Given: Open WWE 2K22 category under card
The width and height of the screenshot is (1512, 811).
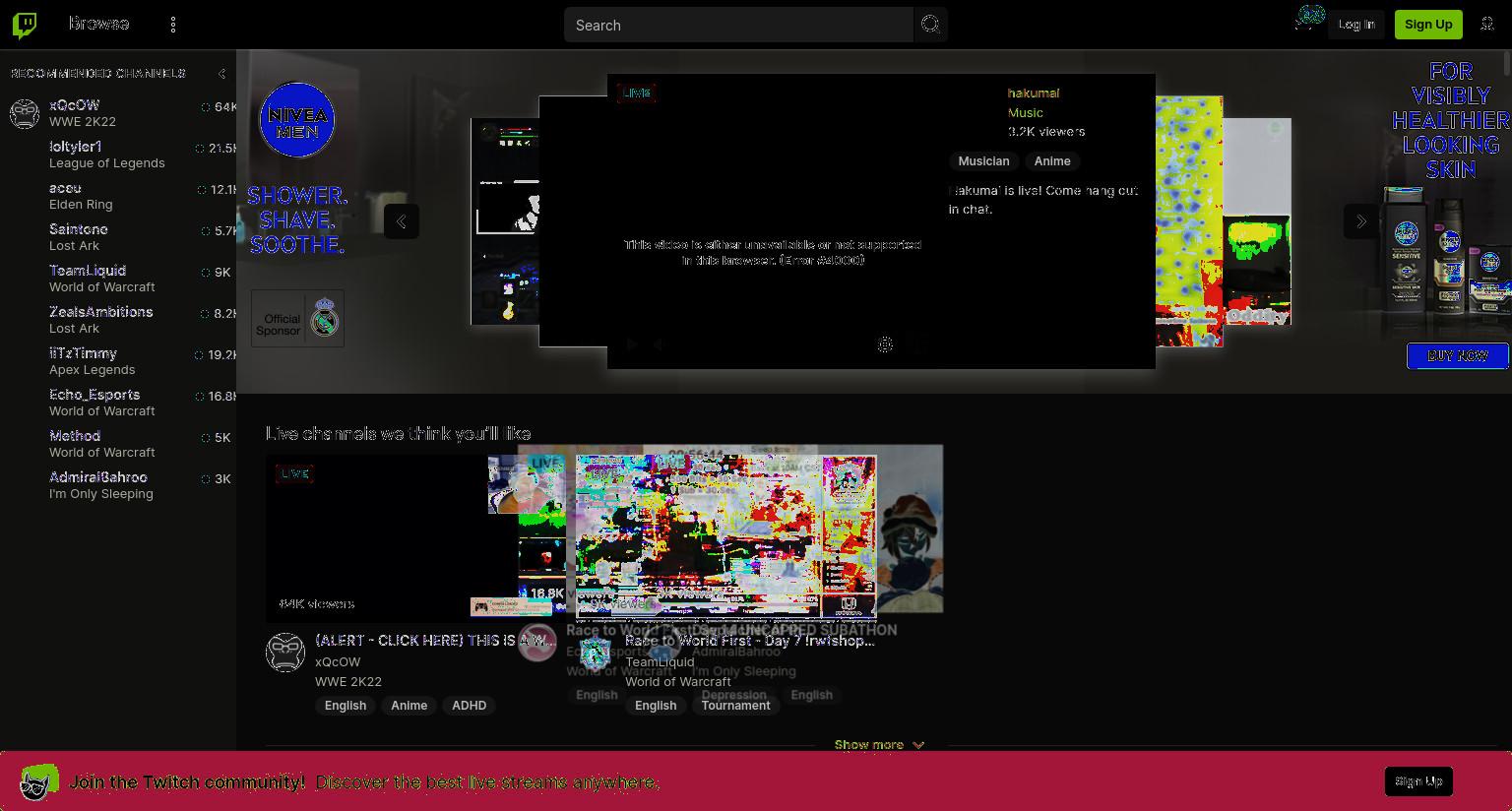Looking at the screenshot, I should point(348,681).
